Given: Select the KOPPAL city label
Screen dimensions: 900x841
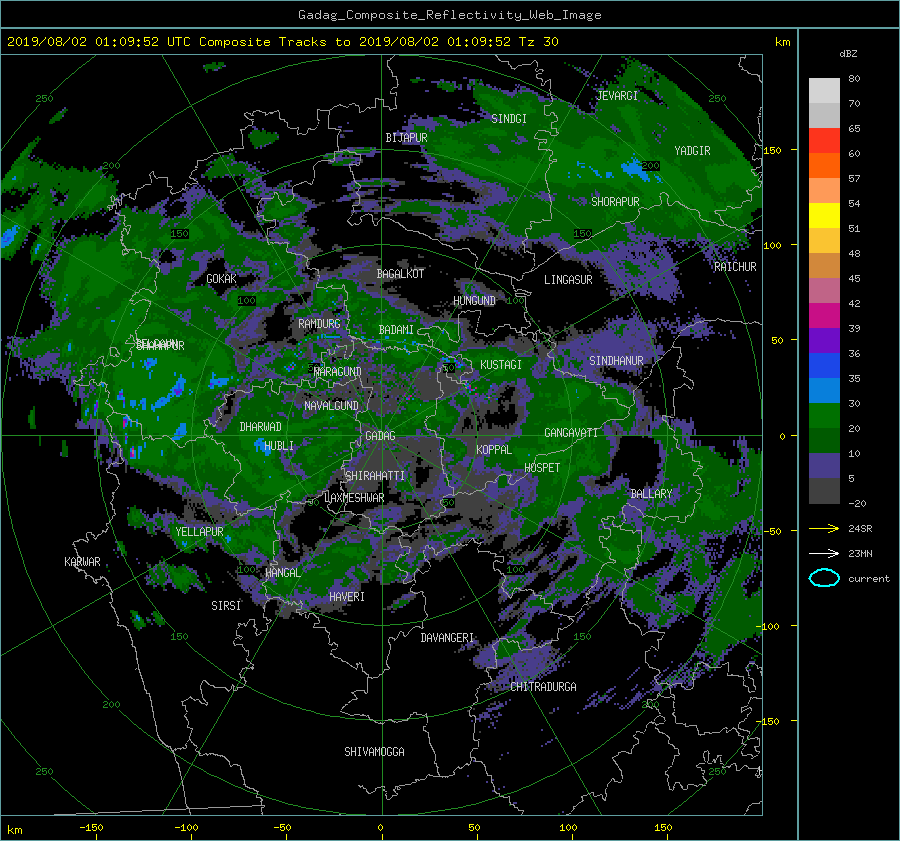Looking at the screenshot, I should coord(494,450).
